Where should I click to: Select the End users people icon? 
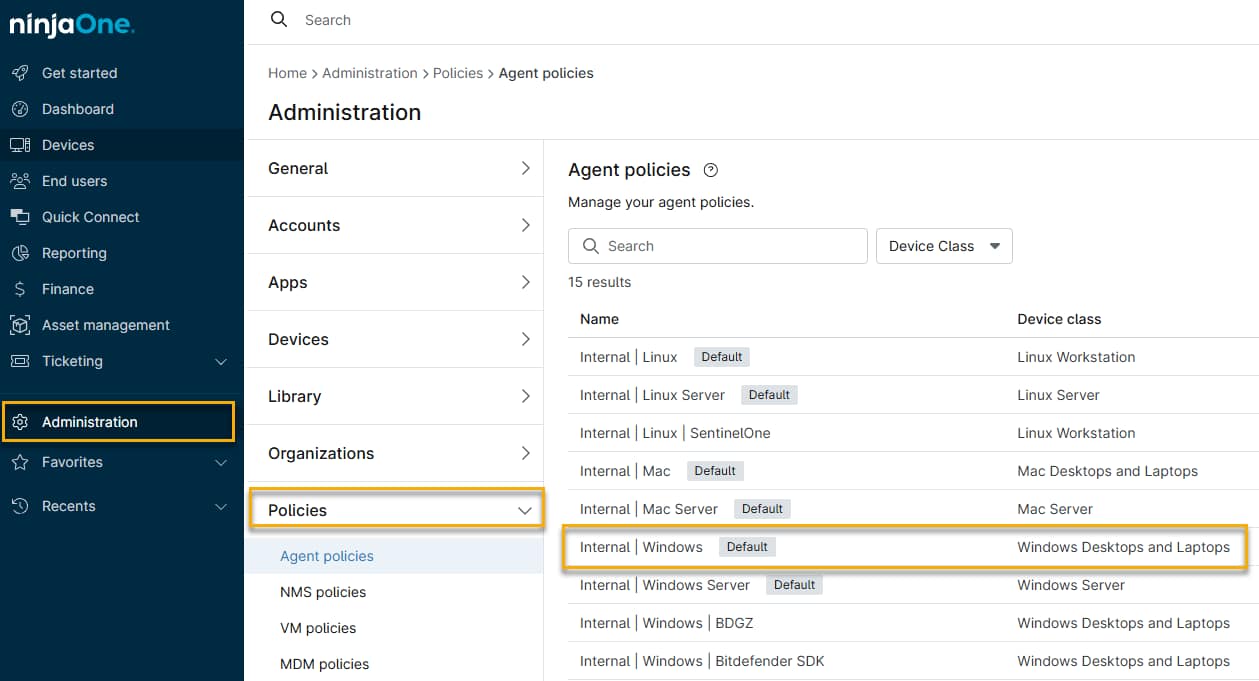pyautogui.click(x=20, y=181)
